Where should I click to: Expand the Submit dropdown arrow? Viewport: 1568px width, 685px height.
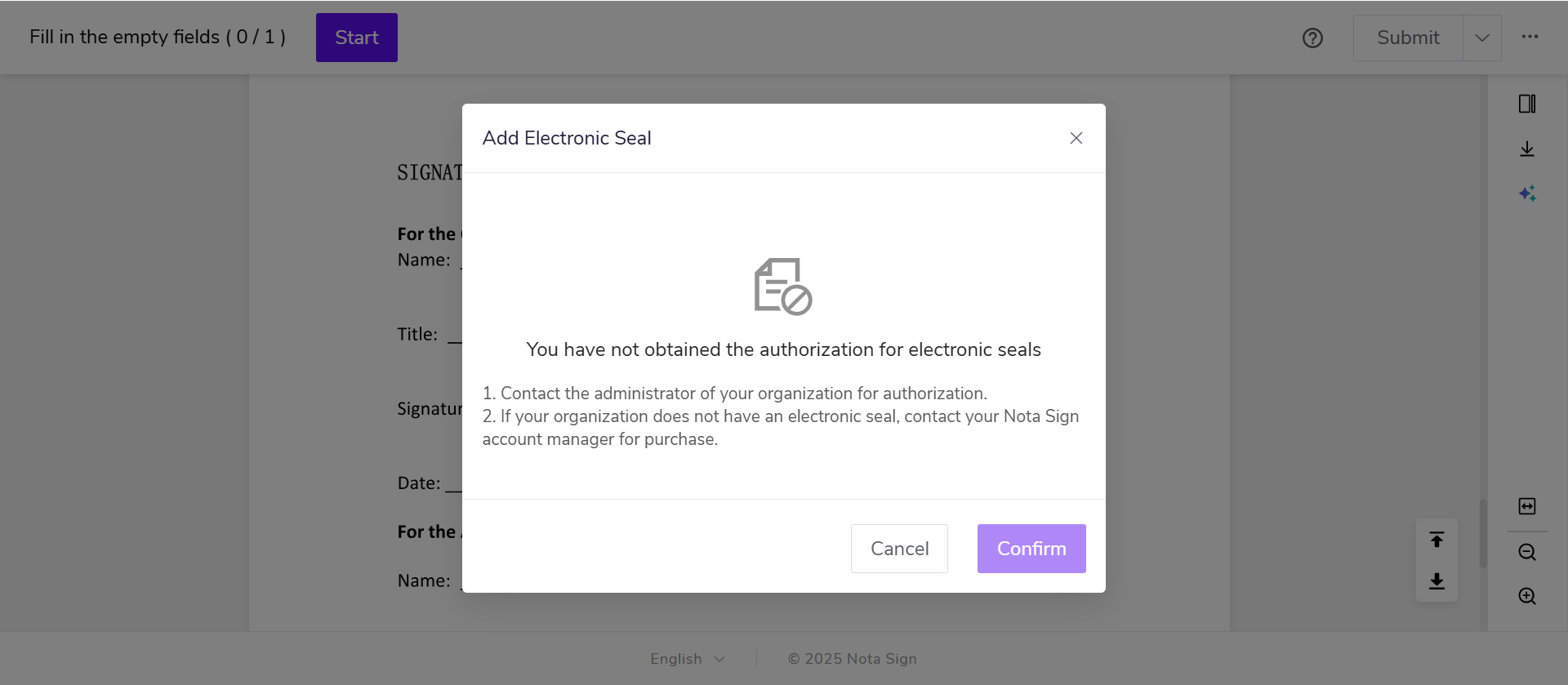[1482, 38]
